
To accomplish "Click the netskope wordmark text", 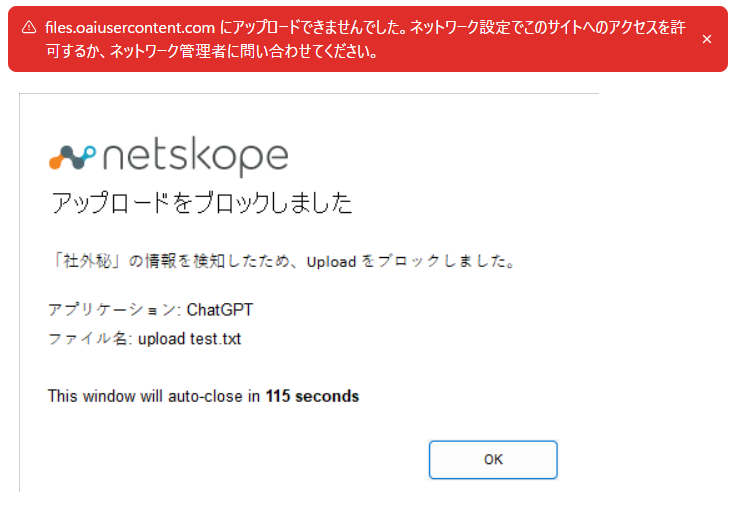I will [x=195, y=158].
